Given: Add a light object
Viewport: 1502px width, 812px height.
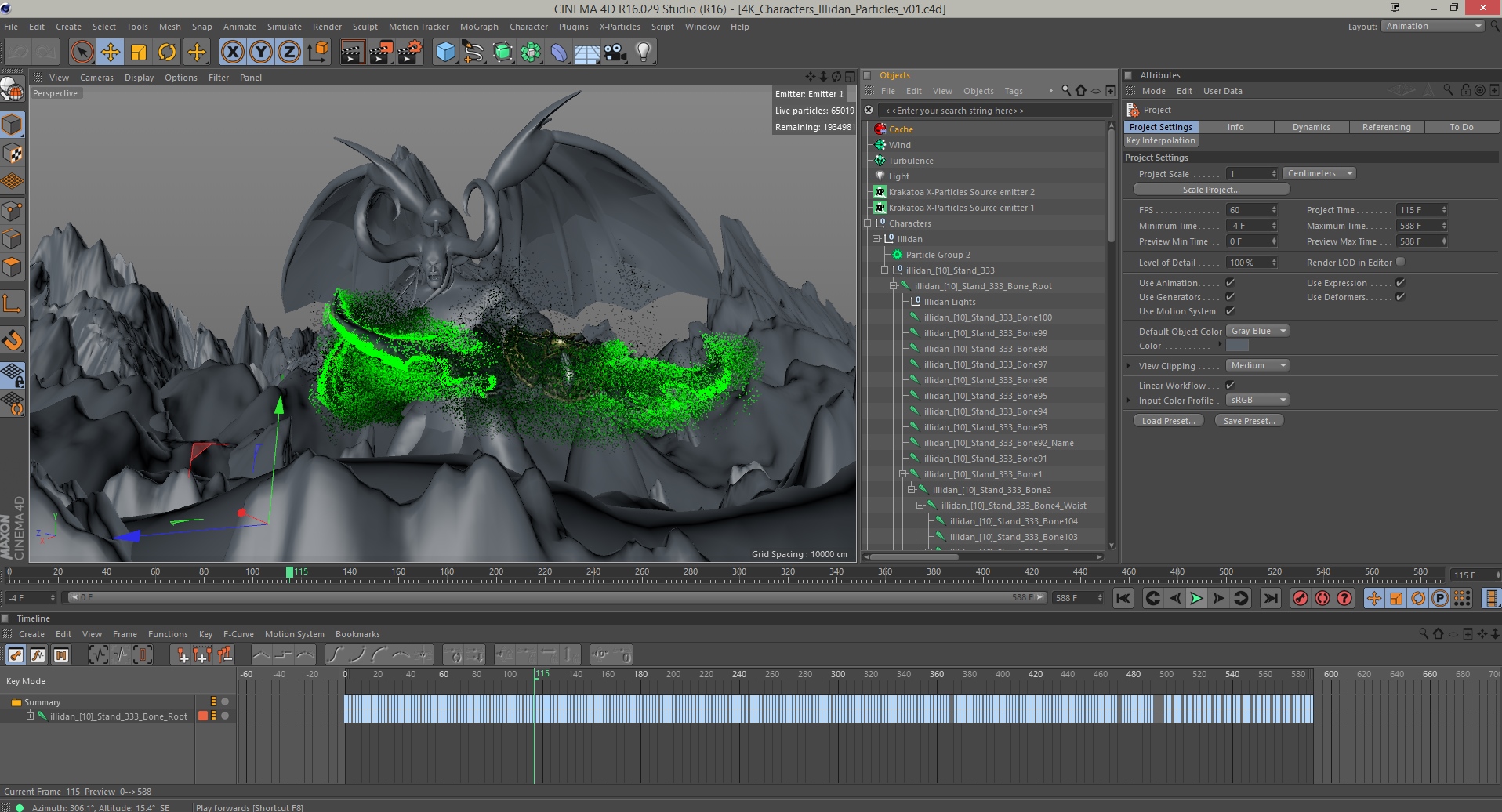Looking at the screenshot, I should click(x=644, y=53).
